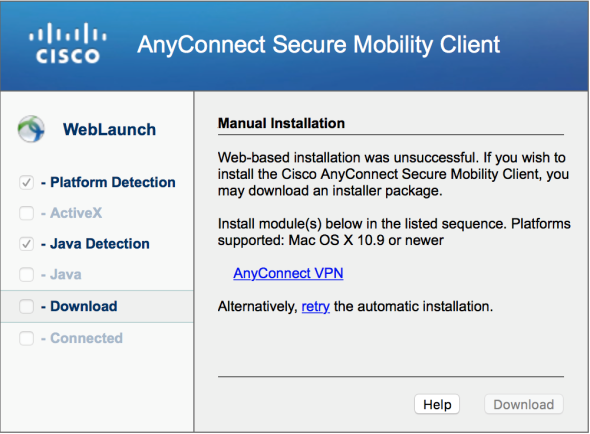Check the Java step checkbox
Image resolution: width=590 pixels, height=434 pixels.
pos(26,274)
